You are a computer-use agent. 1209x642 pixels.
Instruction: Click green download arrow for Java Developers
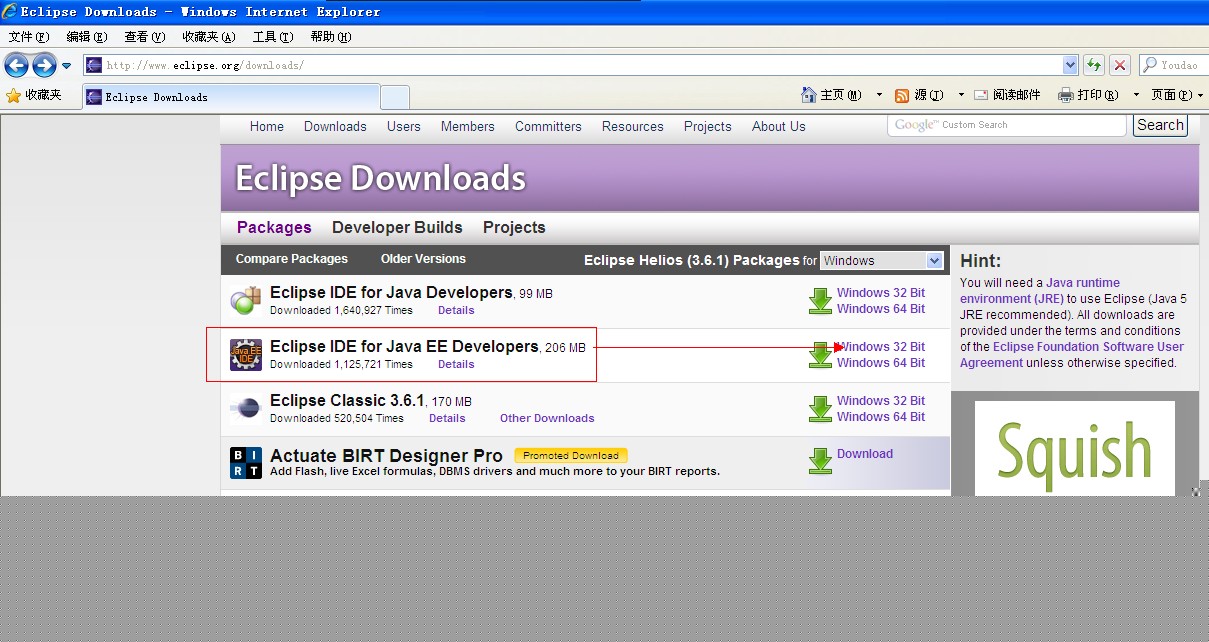coord(820,300)
